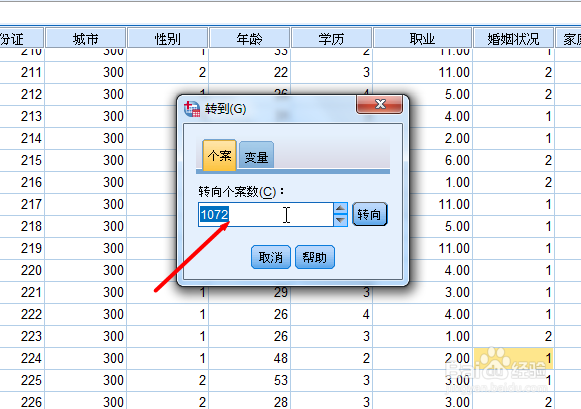
Task: Click the 学历 cell 3 in row 211
Action: (332, 72)
